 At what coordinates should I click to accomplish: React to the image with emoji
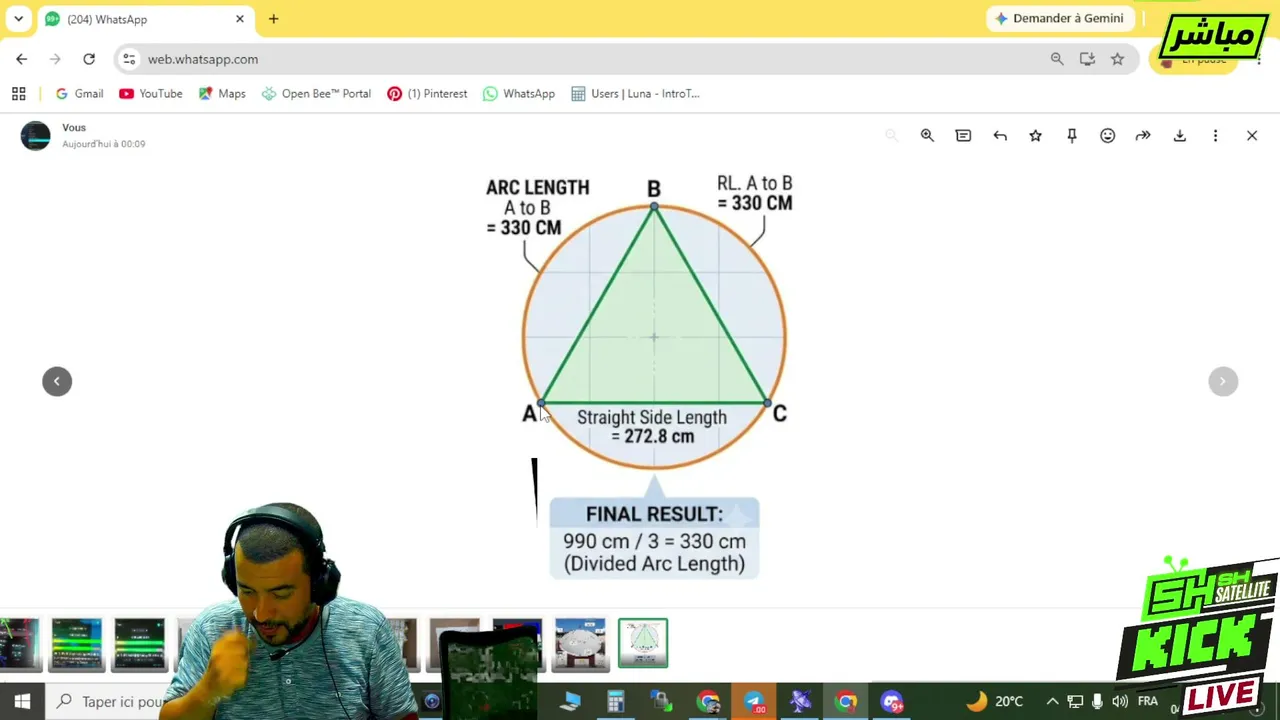(1107, 136)
